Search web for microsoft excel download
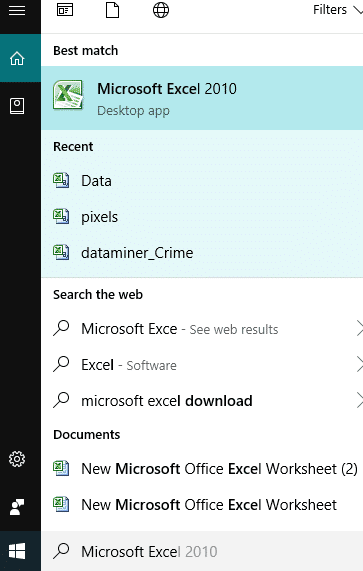The width and height of the screenshot is (363, 571). (x=202, y=401)
